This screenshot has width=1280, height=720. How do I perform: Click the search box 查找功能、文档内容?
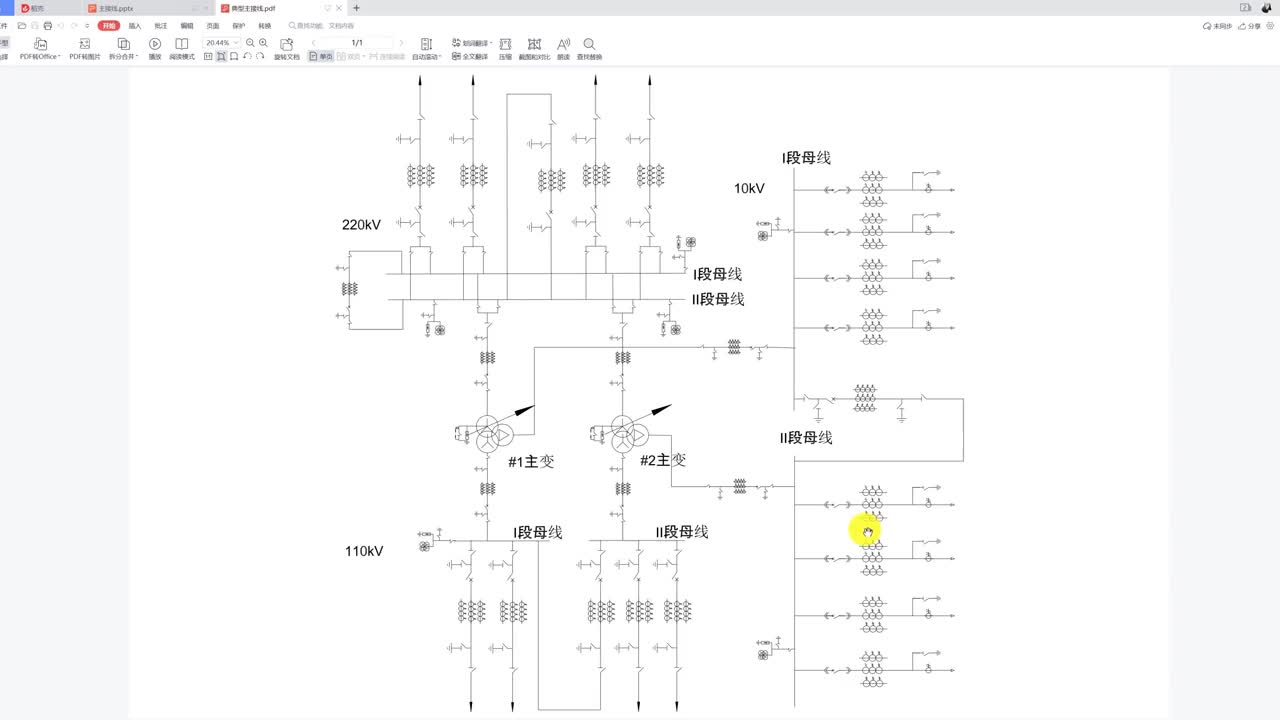[321, 25]
